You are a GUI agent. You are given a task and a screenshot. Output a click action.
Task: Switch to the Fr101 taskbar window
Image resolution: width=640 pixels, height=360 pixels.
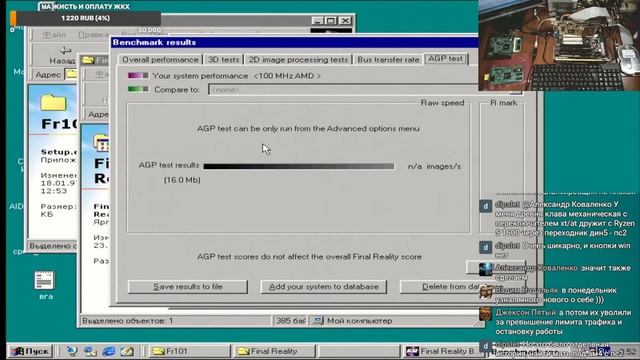(189, 351)
